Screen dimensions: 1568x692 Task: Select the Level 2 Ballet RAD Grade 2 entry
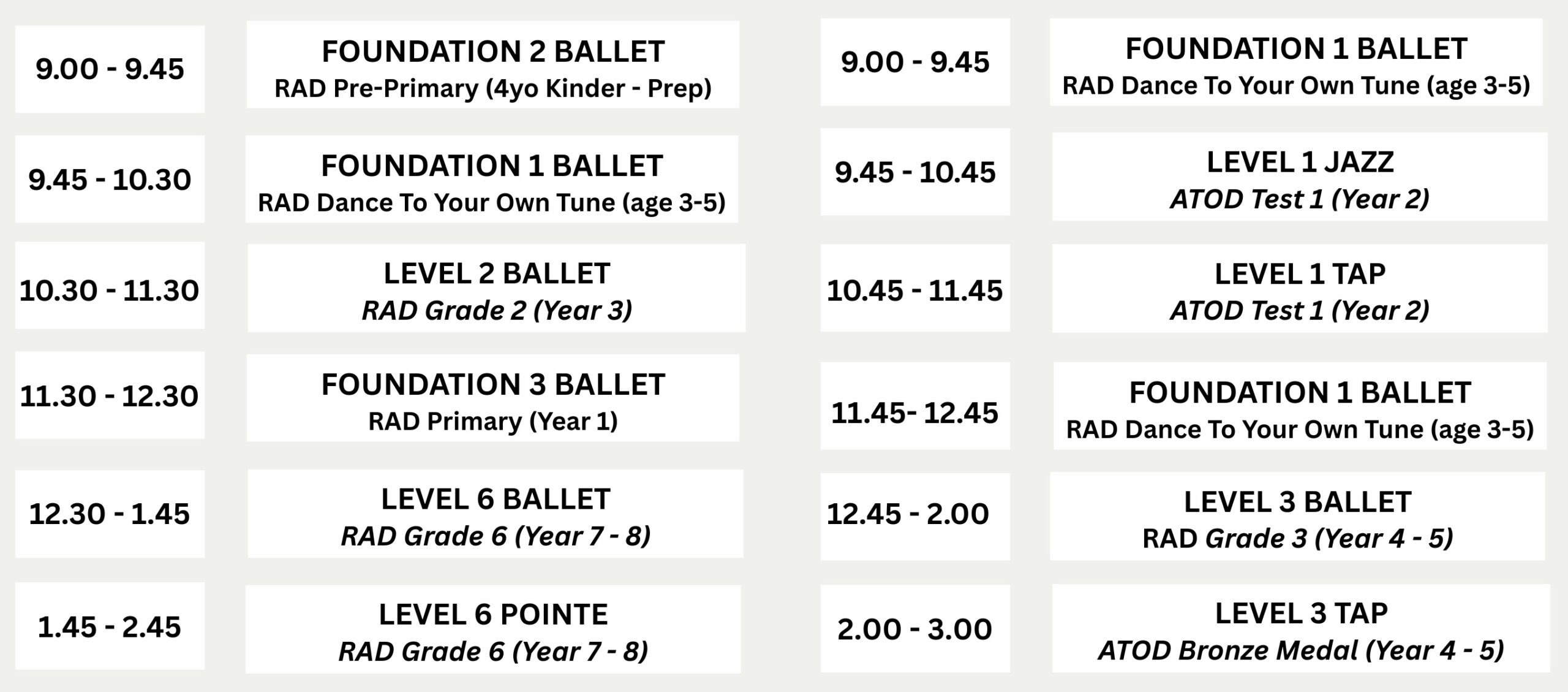point(497,288)
